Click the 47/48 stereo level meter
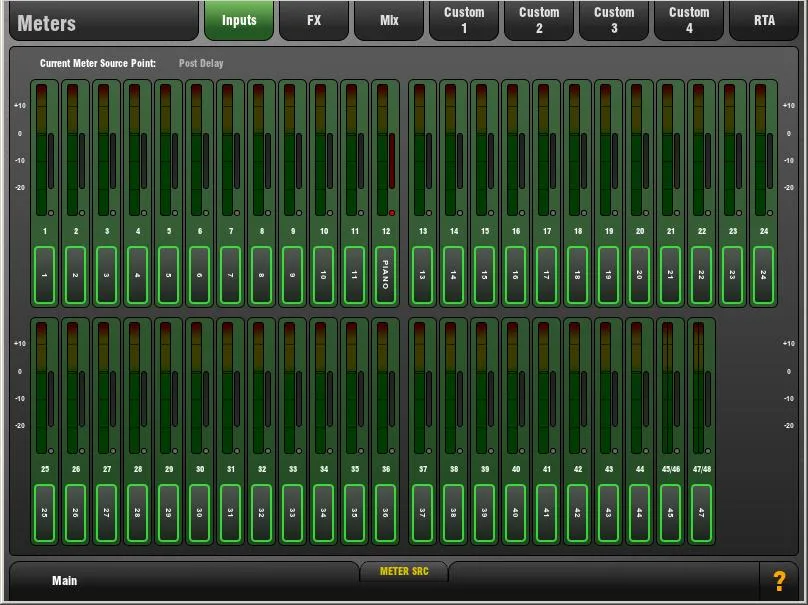Viewport: 808px width, 605px height. [x=699, y=388]
